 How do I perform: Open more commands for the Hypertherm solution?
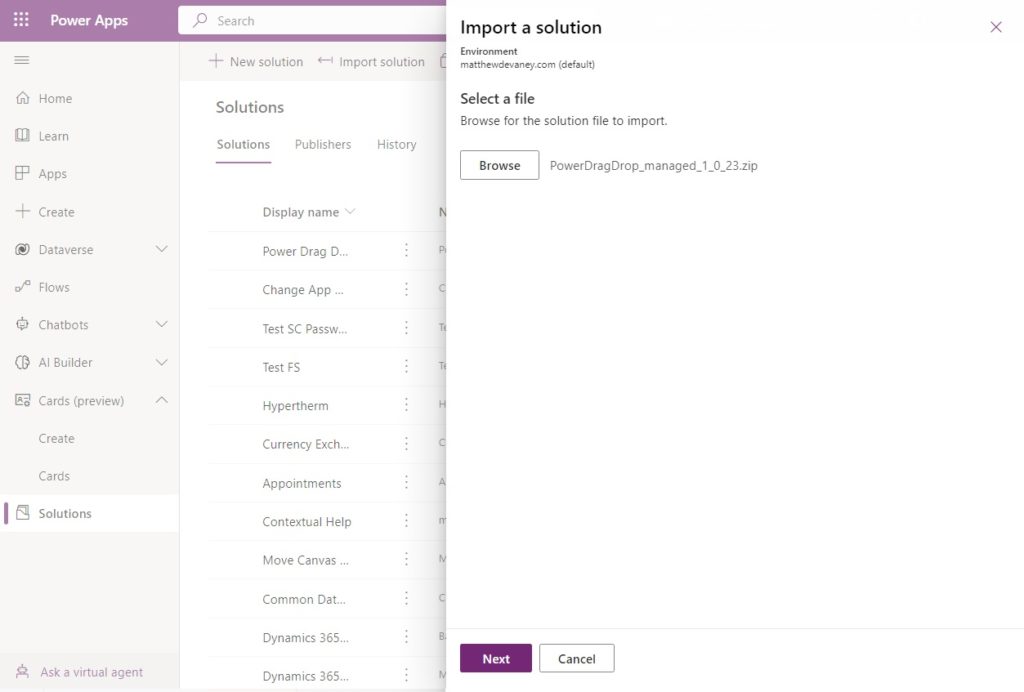click(x=404, y=405)
